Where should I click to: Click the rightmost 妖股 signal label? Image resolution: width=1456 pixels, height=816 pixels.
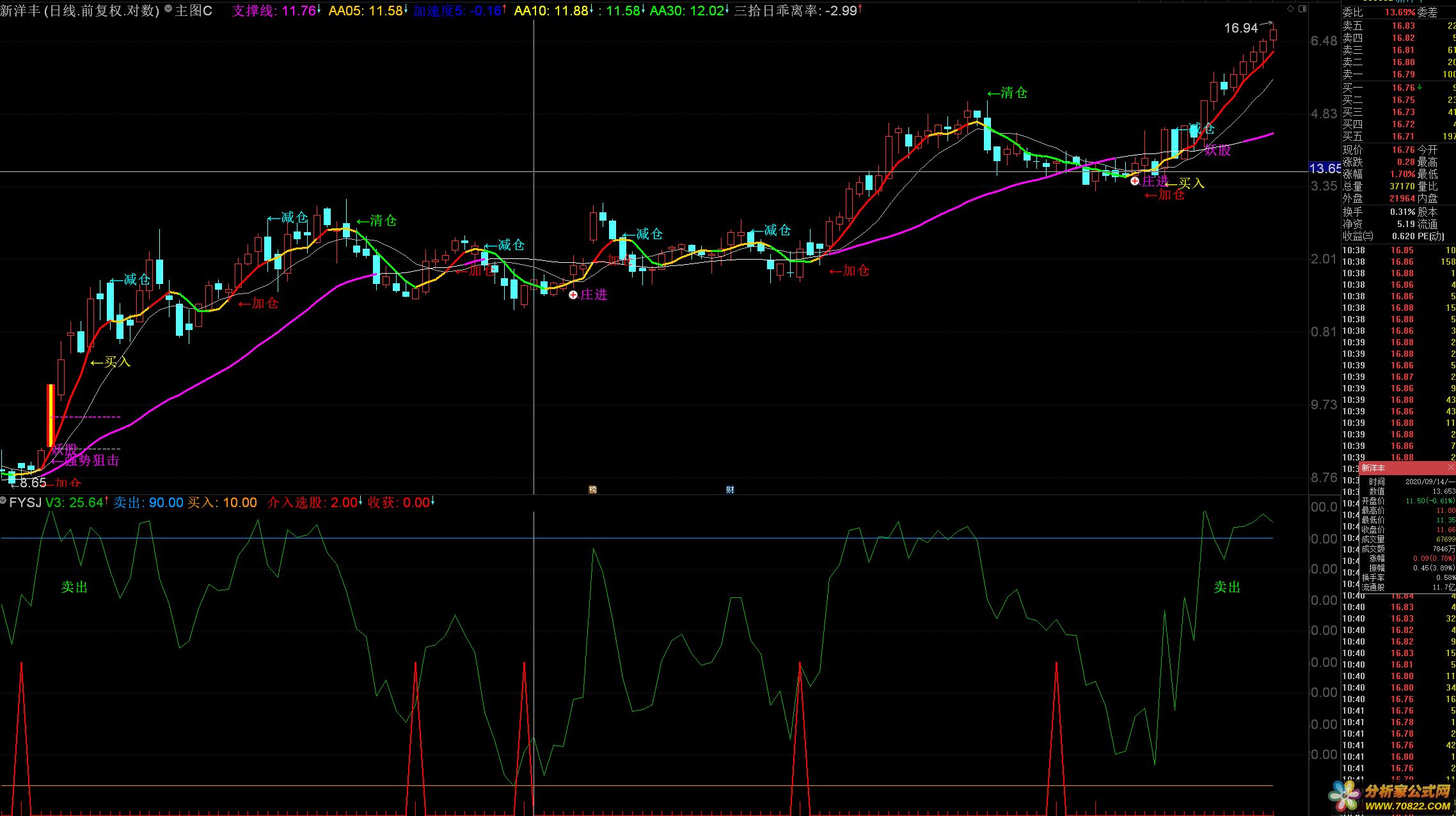pos(1217,150)
